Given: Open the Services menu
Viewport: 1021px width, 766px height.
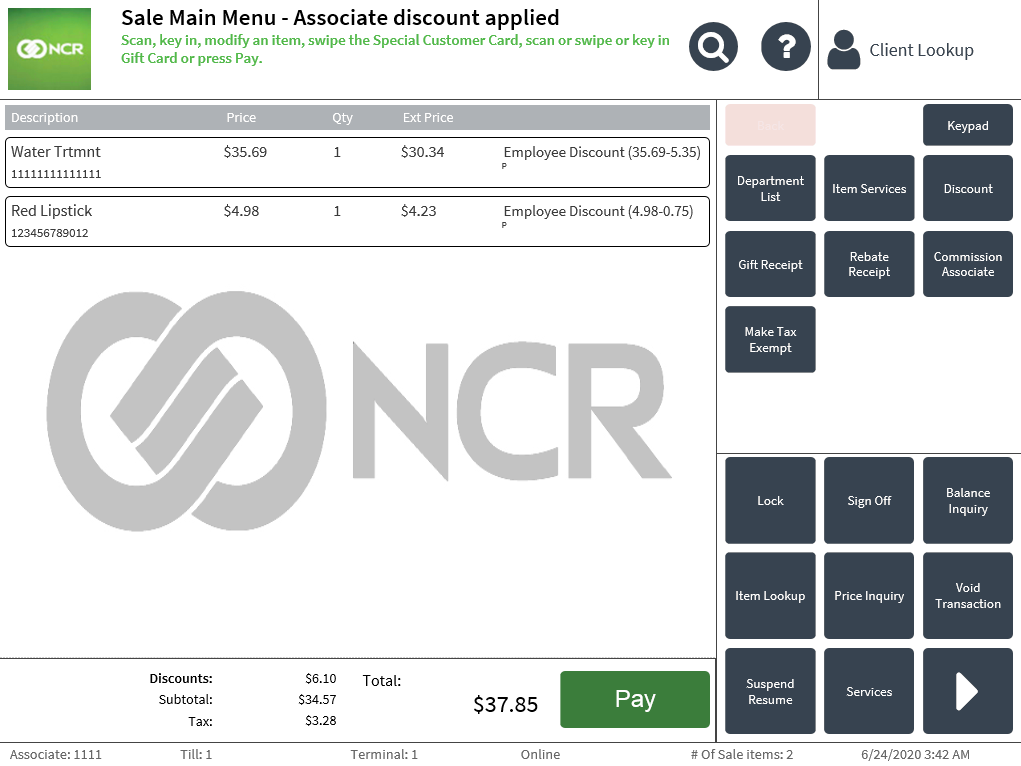Looking at the screenshot, I should click(x=869, y=691).
